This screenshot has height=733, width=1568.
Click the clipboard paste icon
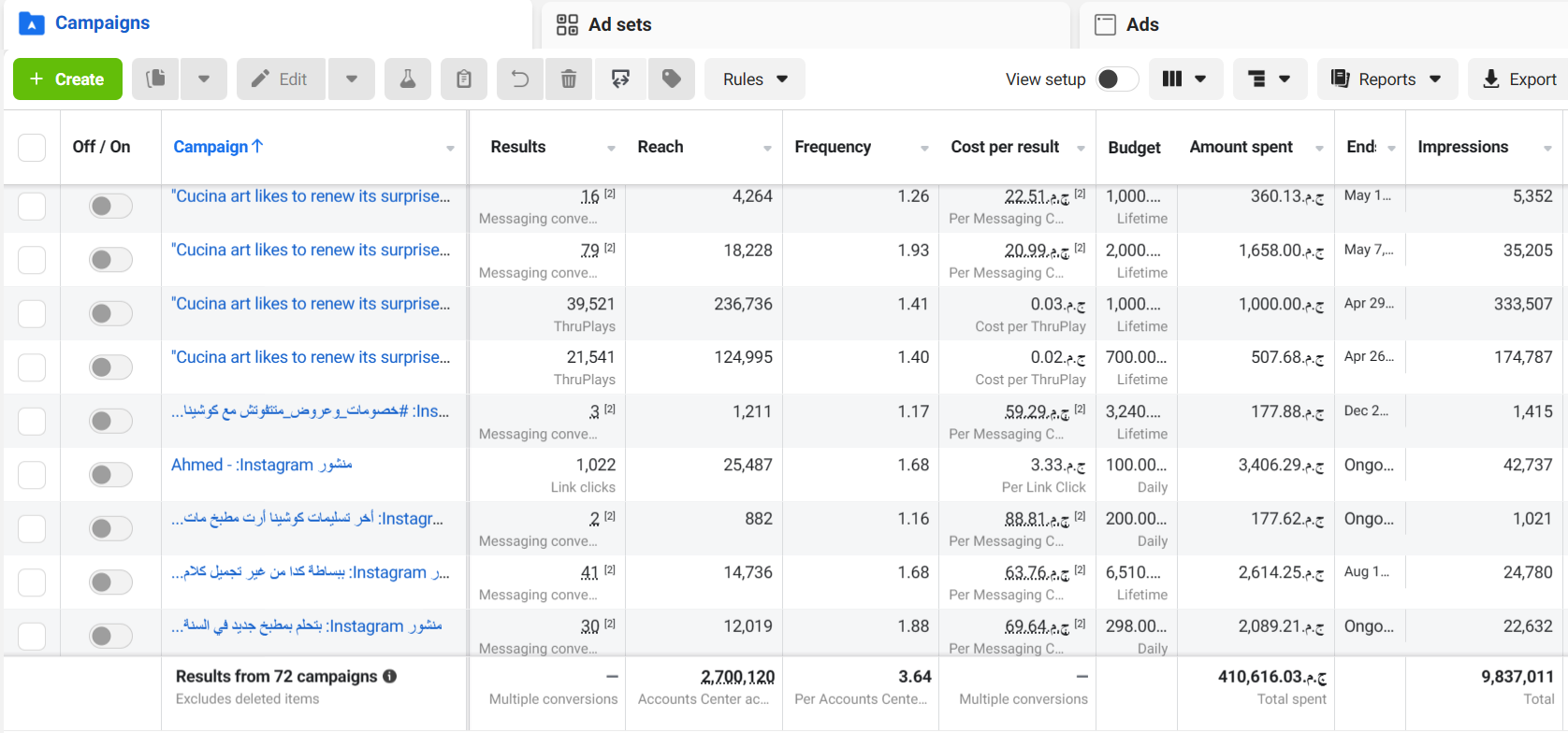coord(464,79)
